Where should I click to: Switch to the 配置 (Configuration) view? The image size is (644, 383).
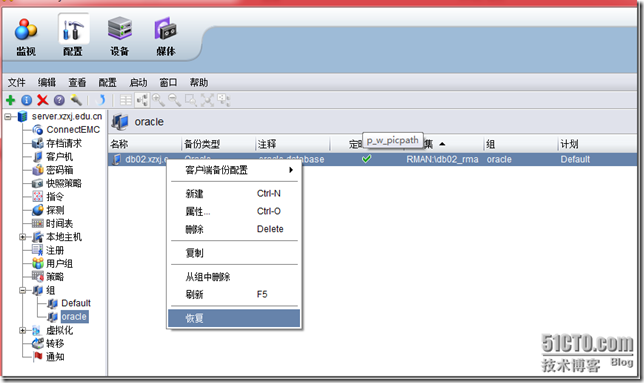pyautogui.click(x=73, y=36)
